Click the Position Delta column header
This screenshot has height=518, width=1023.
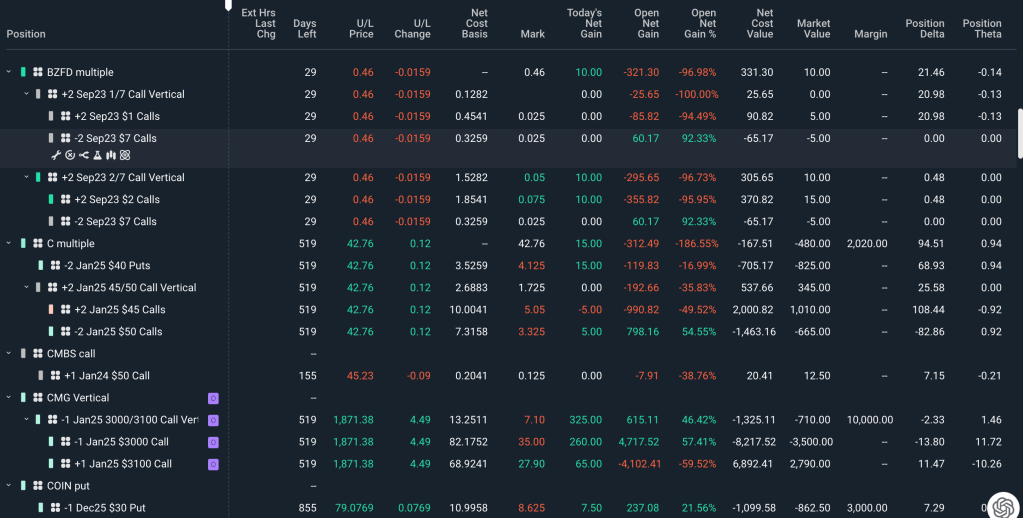point(924,28)
